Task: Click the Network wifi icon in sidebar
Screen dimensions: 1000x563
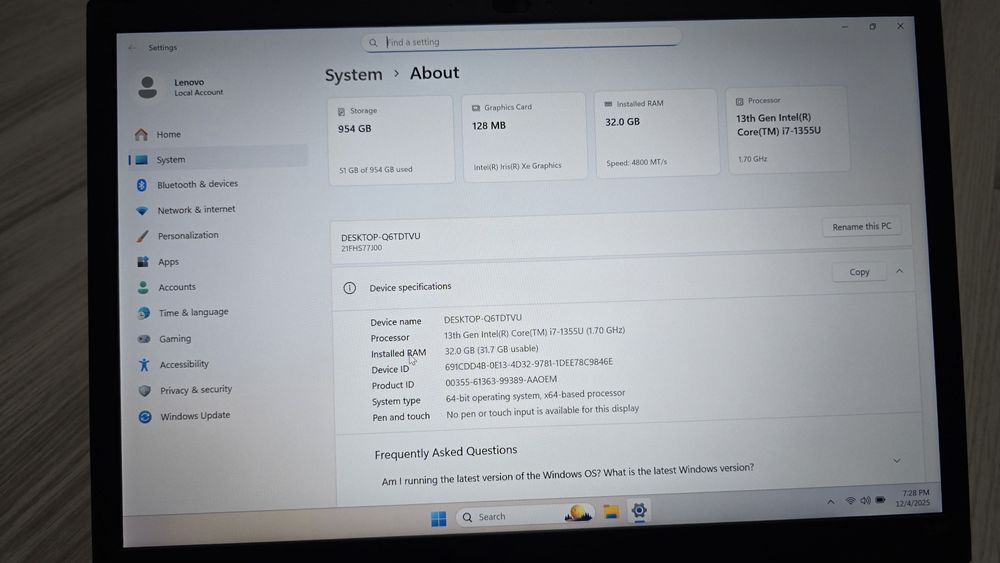Action: click(142, 210)
